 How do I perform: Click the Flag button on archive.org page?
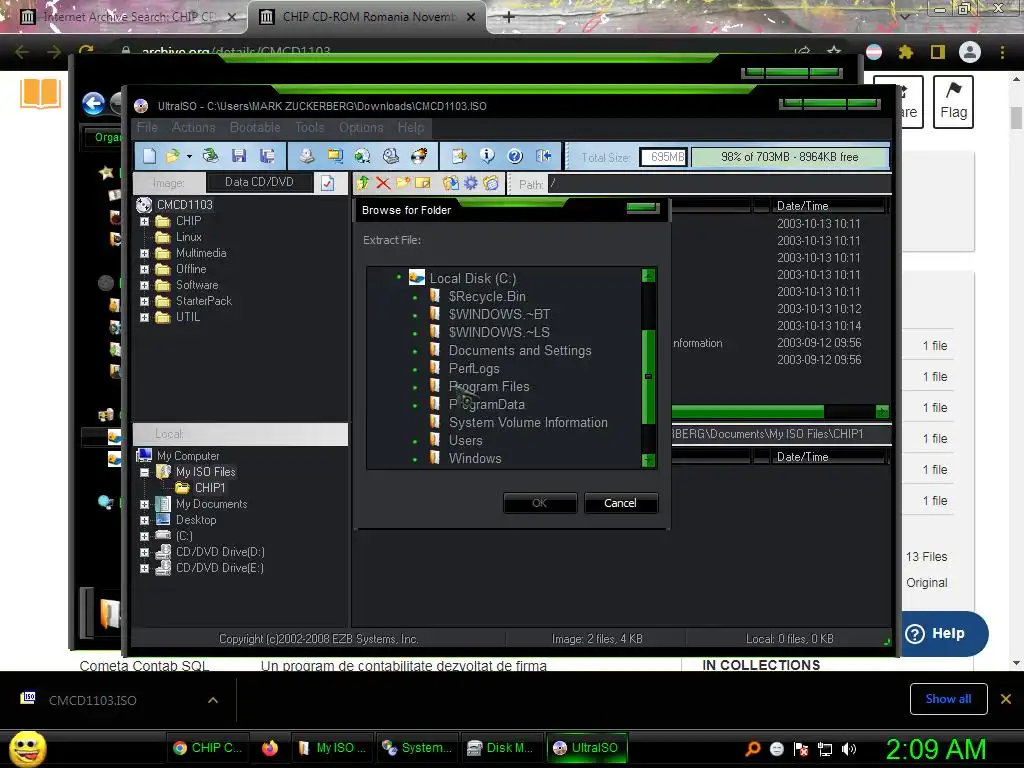click(953, 101)
